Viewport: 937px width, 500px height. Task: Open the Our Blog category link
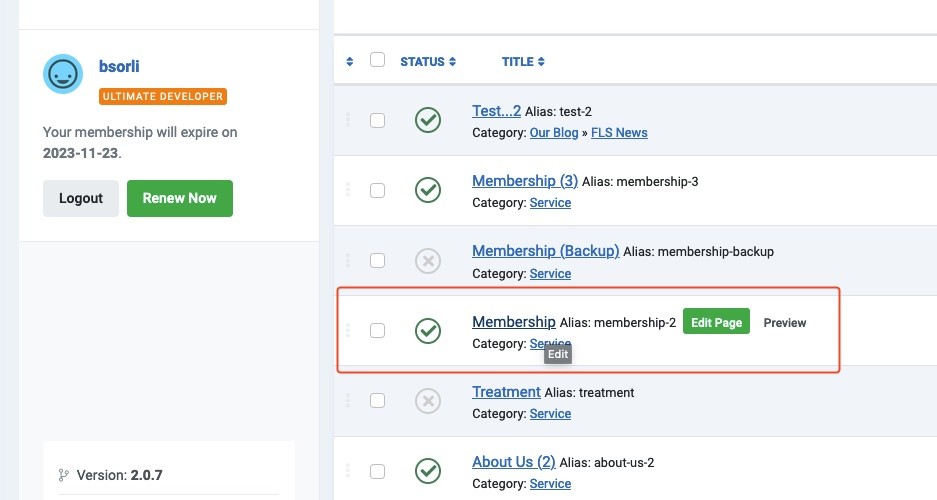(x=554, y=133)
